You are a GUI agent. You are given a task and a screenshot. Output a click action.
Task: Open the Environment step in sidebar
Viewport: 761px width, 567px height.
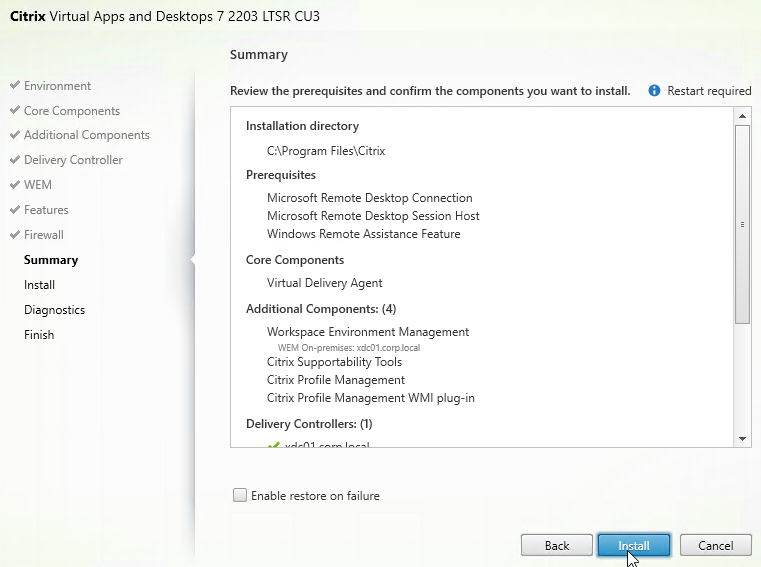coord(57,86)
